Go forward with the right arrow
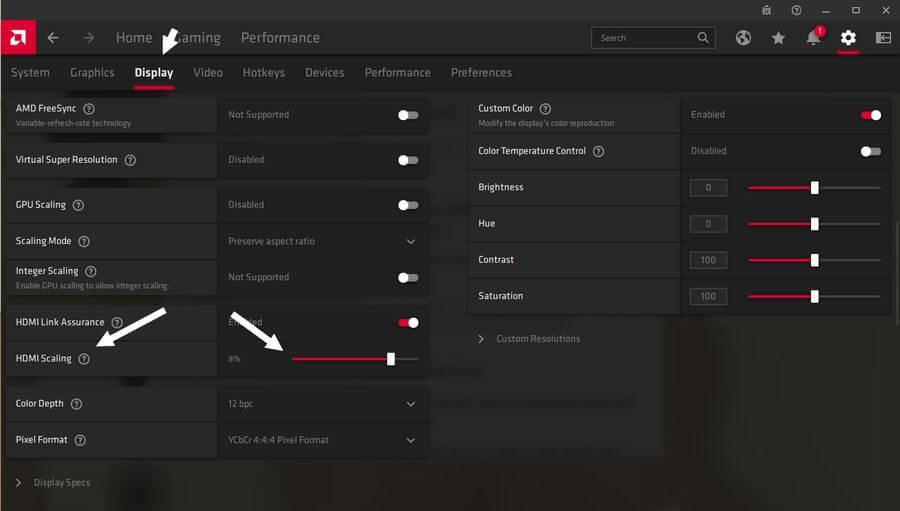 tap(88, 38)
